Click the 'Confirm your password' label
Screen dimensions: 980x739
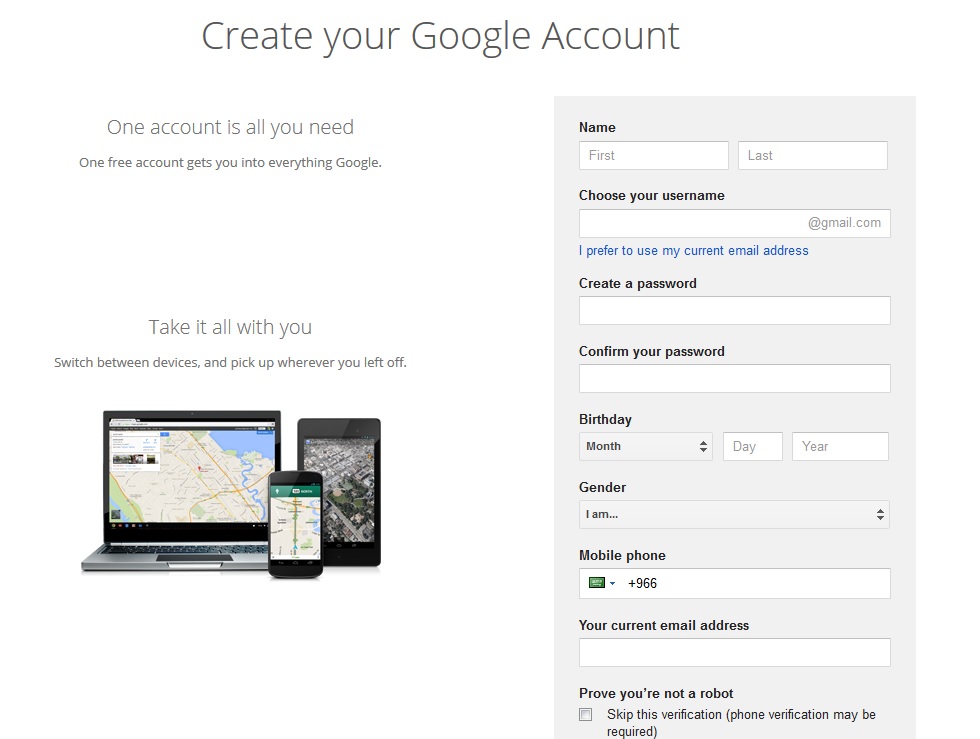(651, 351)
